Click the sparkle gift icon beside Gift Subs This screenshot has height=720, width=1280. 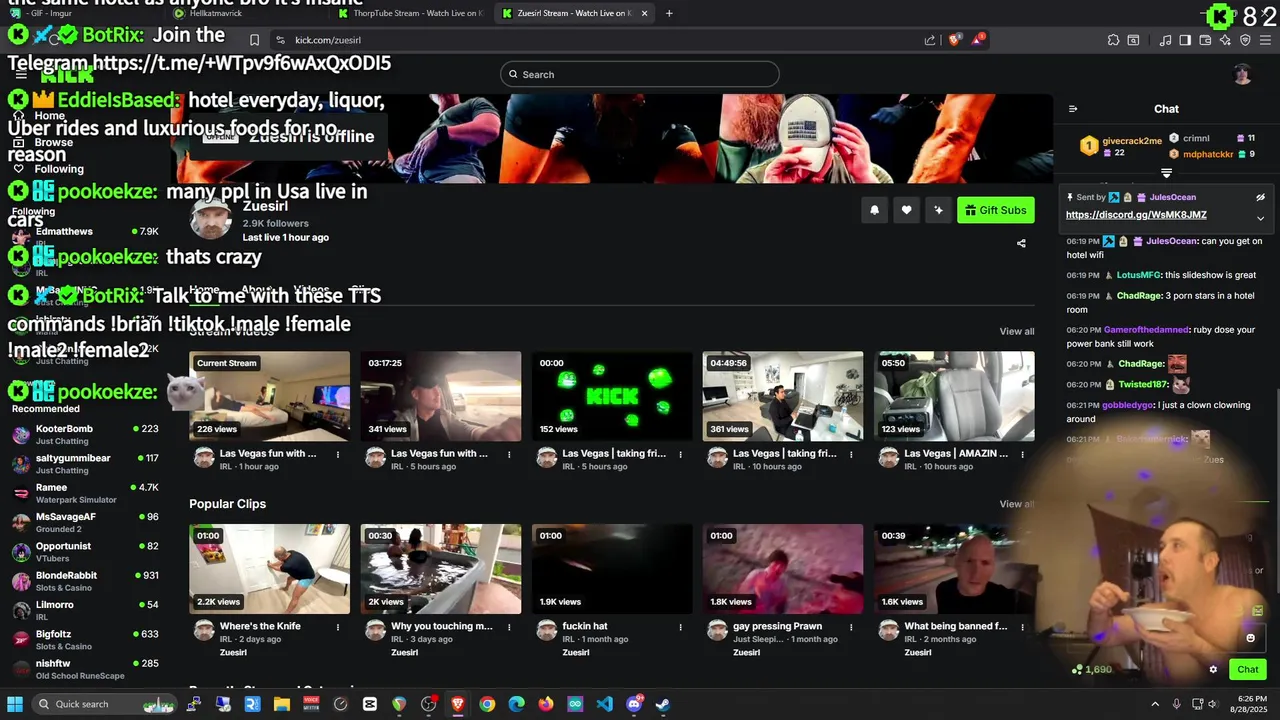pos(938,210)
